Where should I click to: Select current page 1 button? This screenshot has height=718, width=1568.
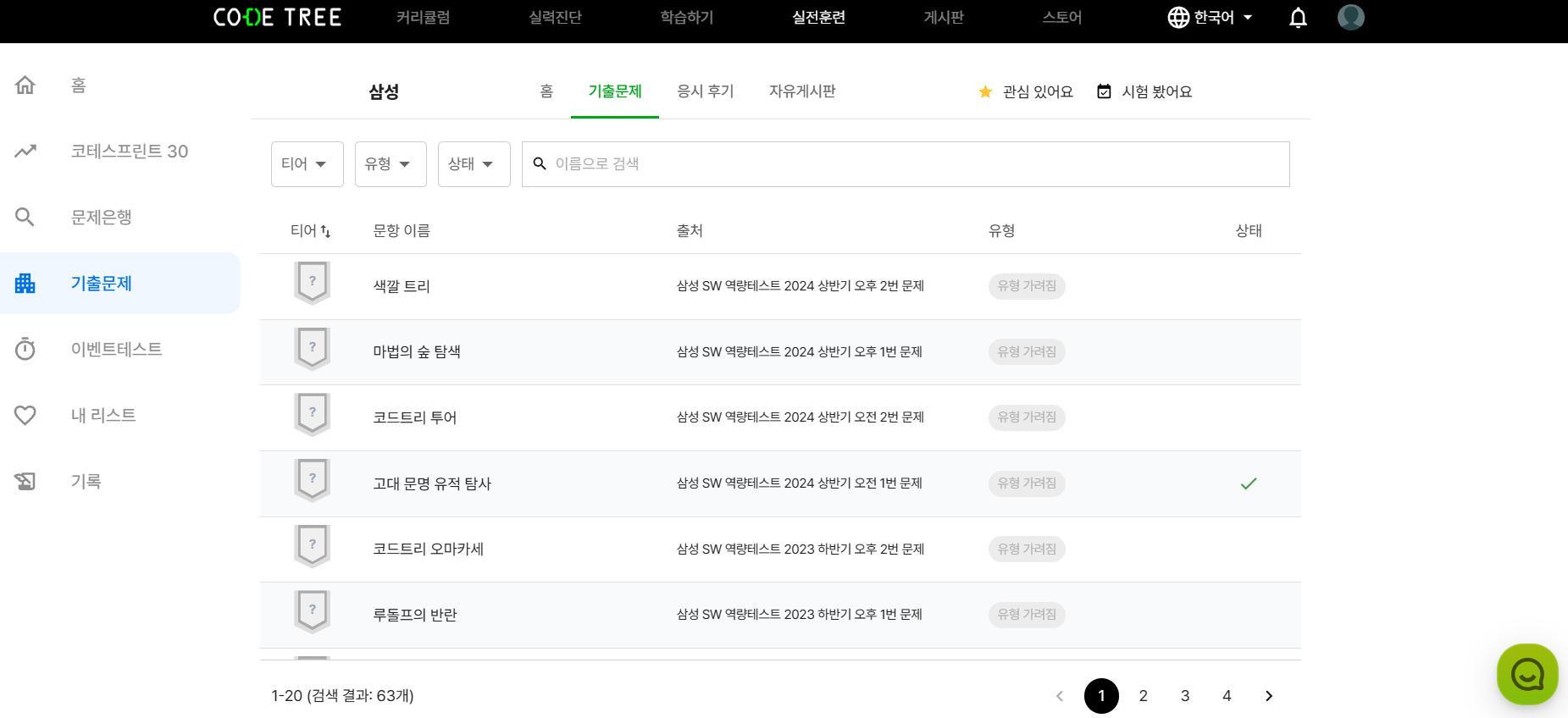1101,696
